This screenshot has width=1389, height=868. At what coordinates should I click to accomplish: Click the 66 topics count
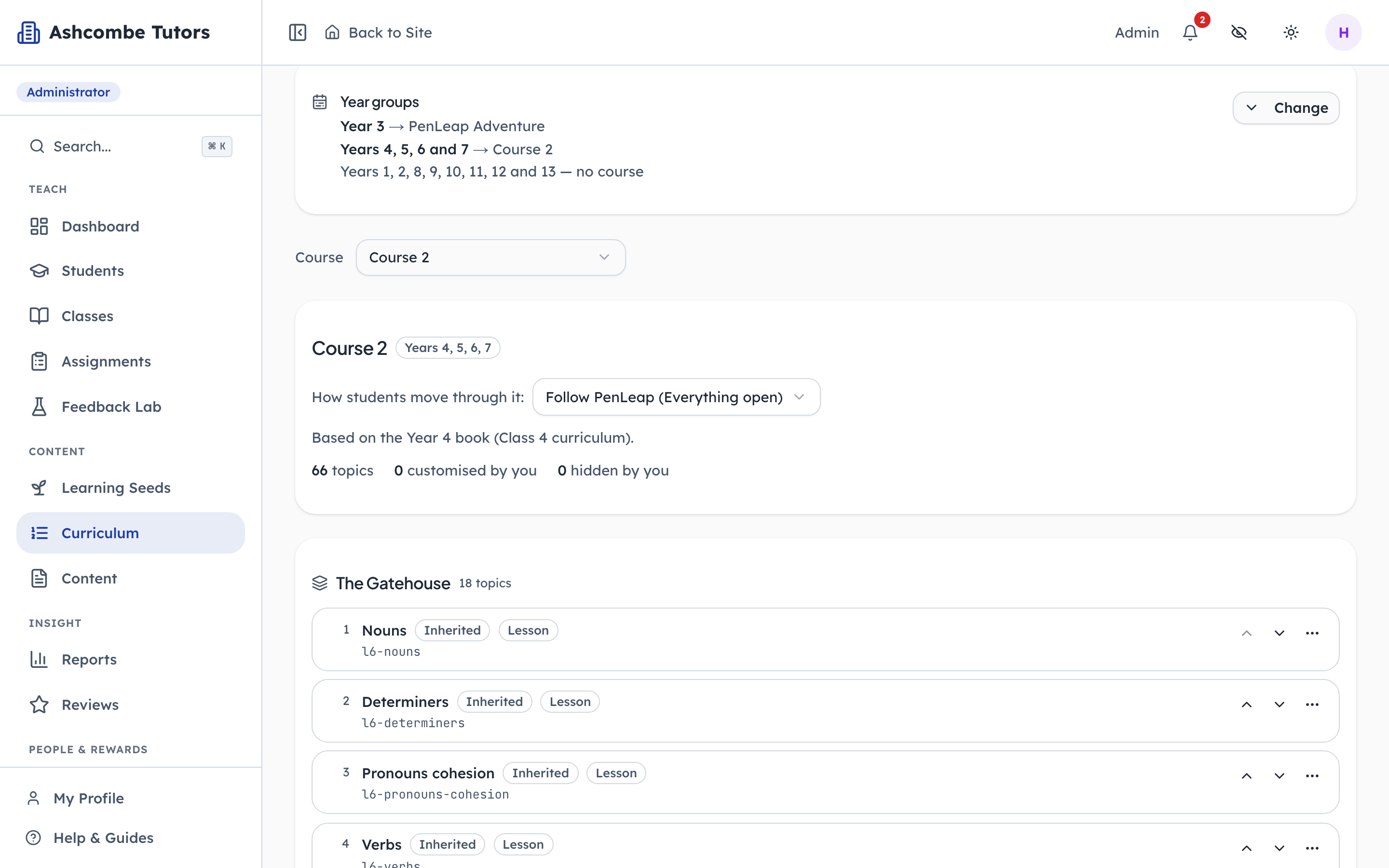coord(342,470)
